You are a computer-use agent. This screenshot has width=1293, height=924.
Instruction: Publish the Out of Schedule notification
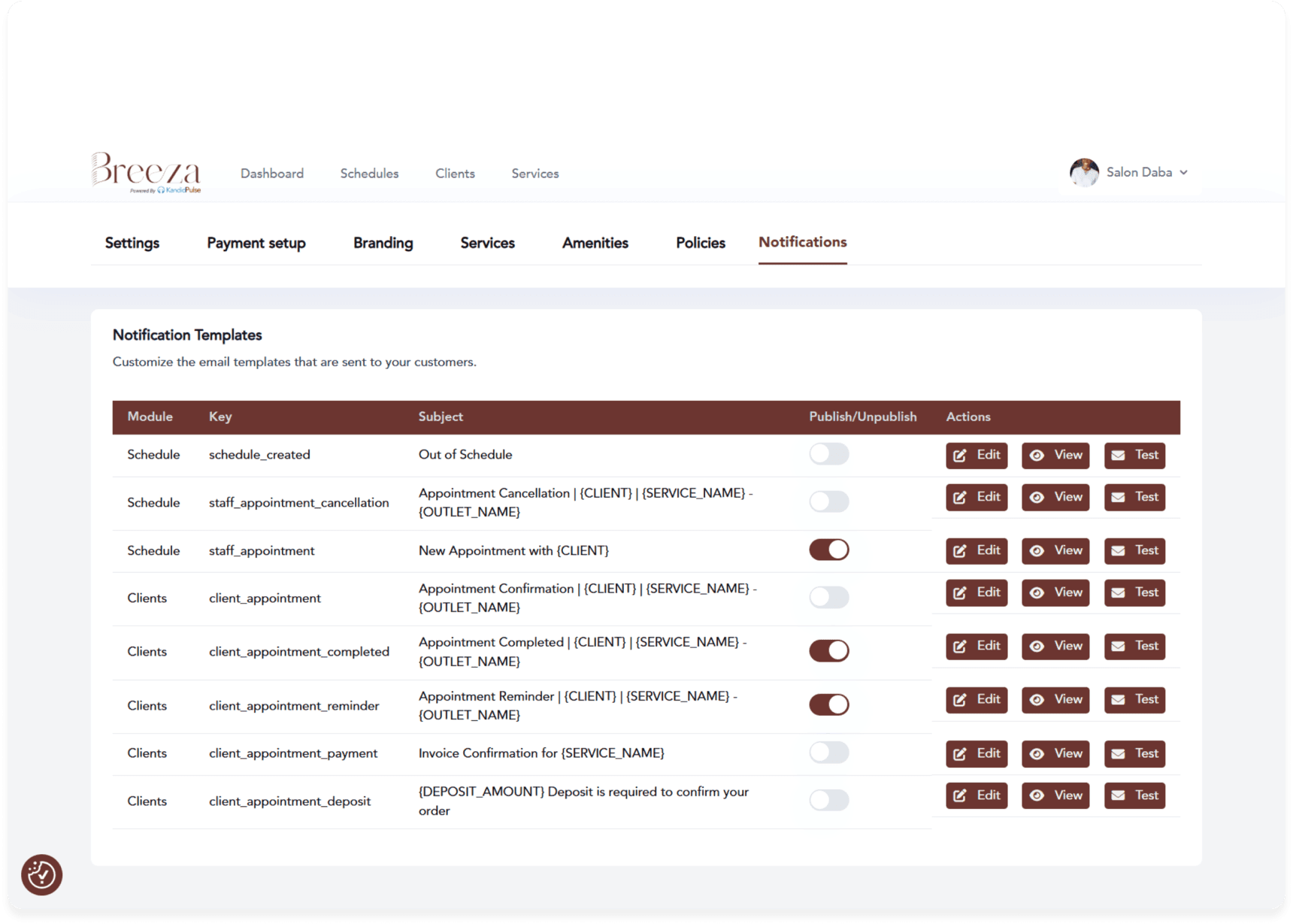(829, 454)
